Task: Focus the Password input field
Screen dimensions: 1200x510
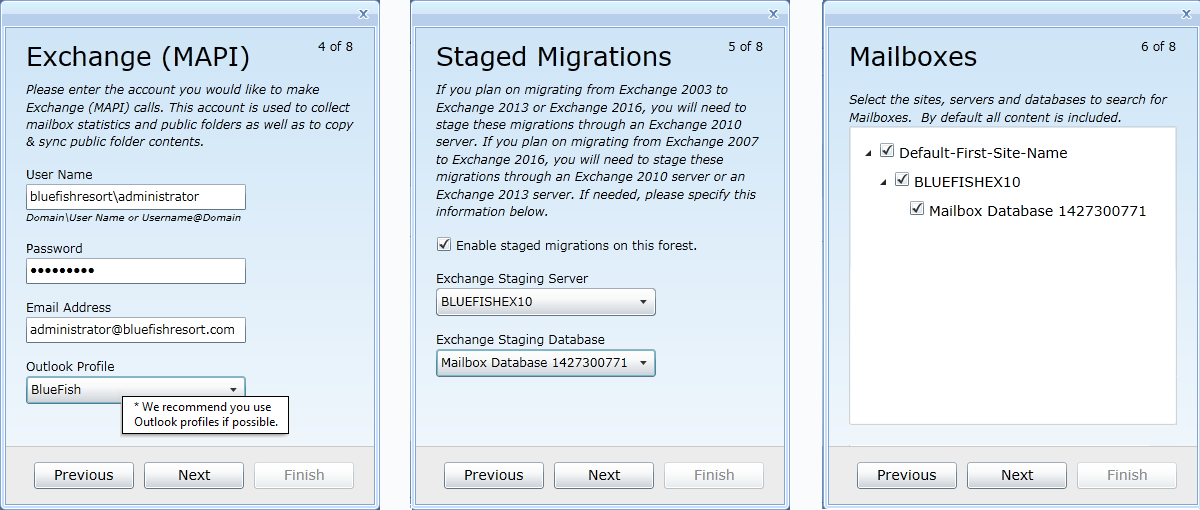Action: point(136,271)
